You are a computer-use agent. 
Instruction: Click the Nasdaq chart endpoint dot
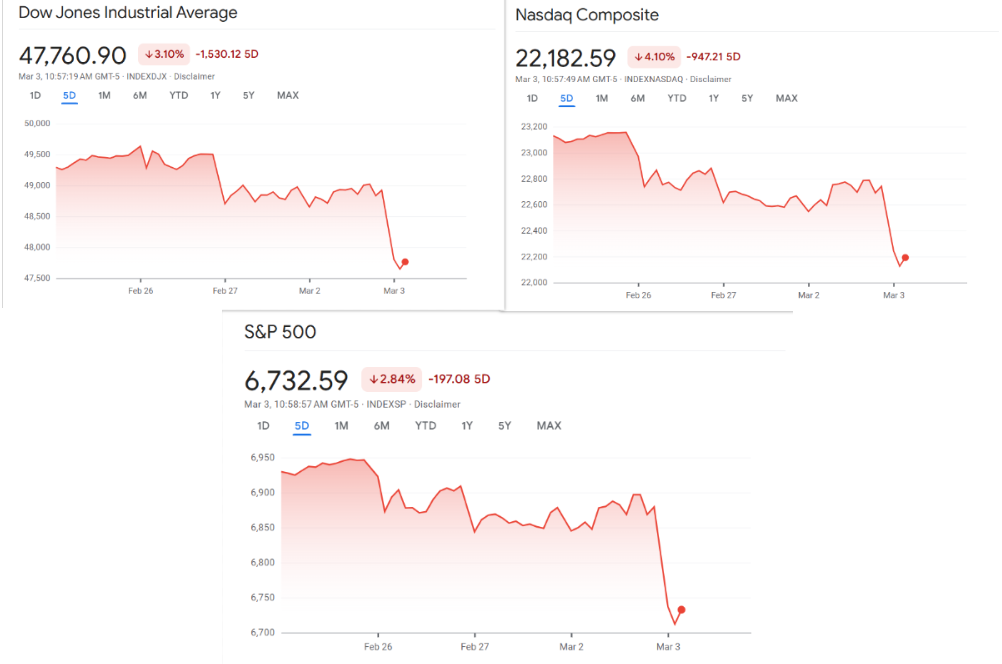pyautogui.click(x=905, y=257)
